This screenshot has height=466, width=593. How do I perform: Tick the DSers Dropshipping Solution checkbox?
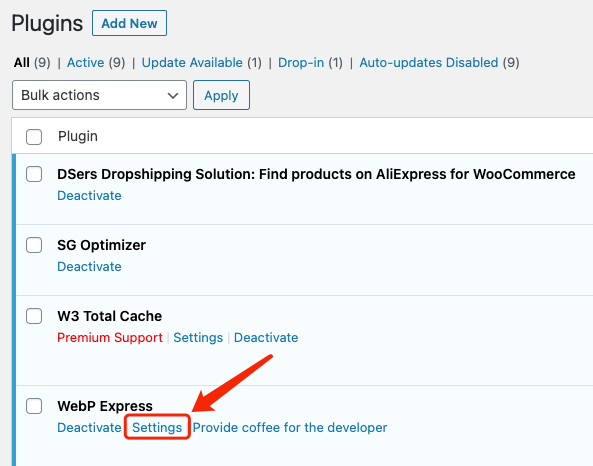(x=34, y=174)
